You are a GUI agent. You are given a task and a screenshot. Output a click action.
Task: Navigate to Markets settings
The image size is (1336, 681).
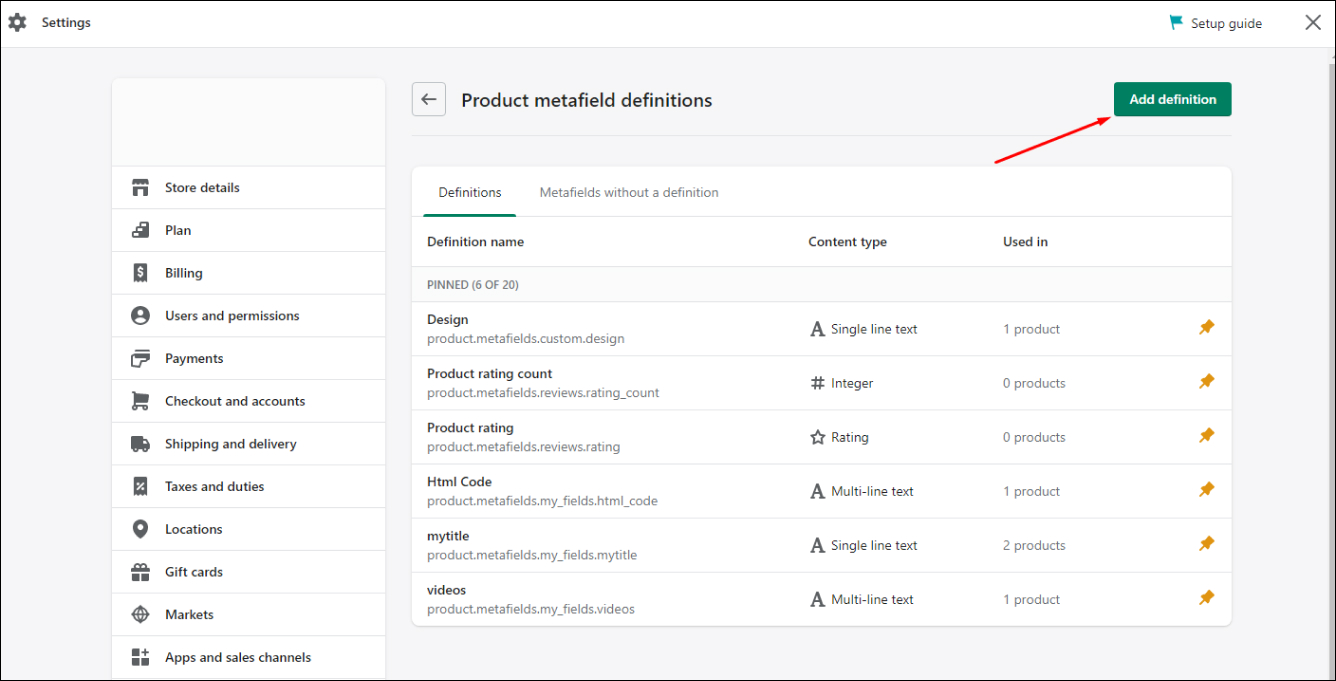point(248,614)
